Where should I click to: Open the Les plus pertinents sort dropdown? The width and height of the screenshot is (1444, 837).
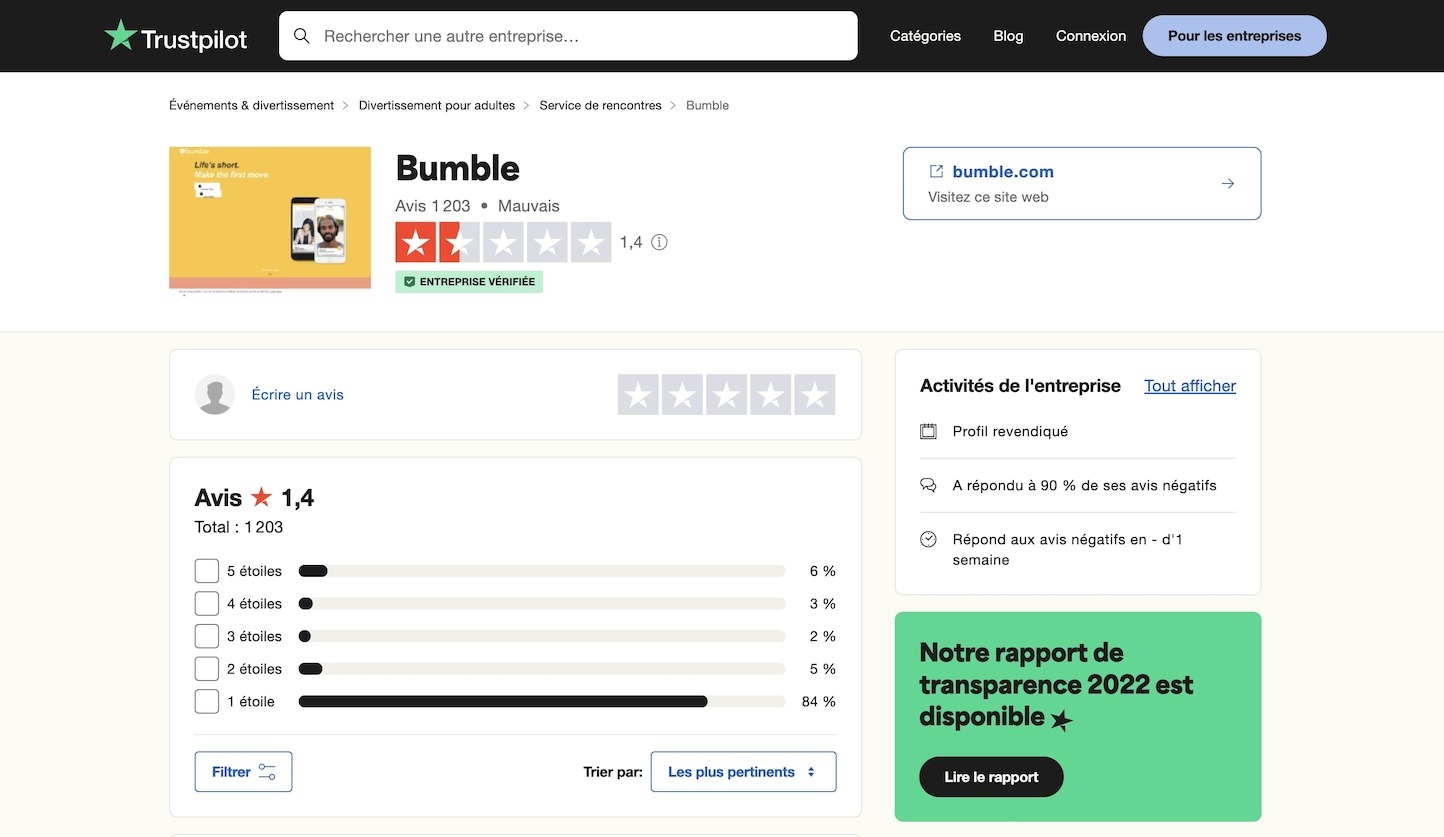pyautogui.click(x=742, y=771)
